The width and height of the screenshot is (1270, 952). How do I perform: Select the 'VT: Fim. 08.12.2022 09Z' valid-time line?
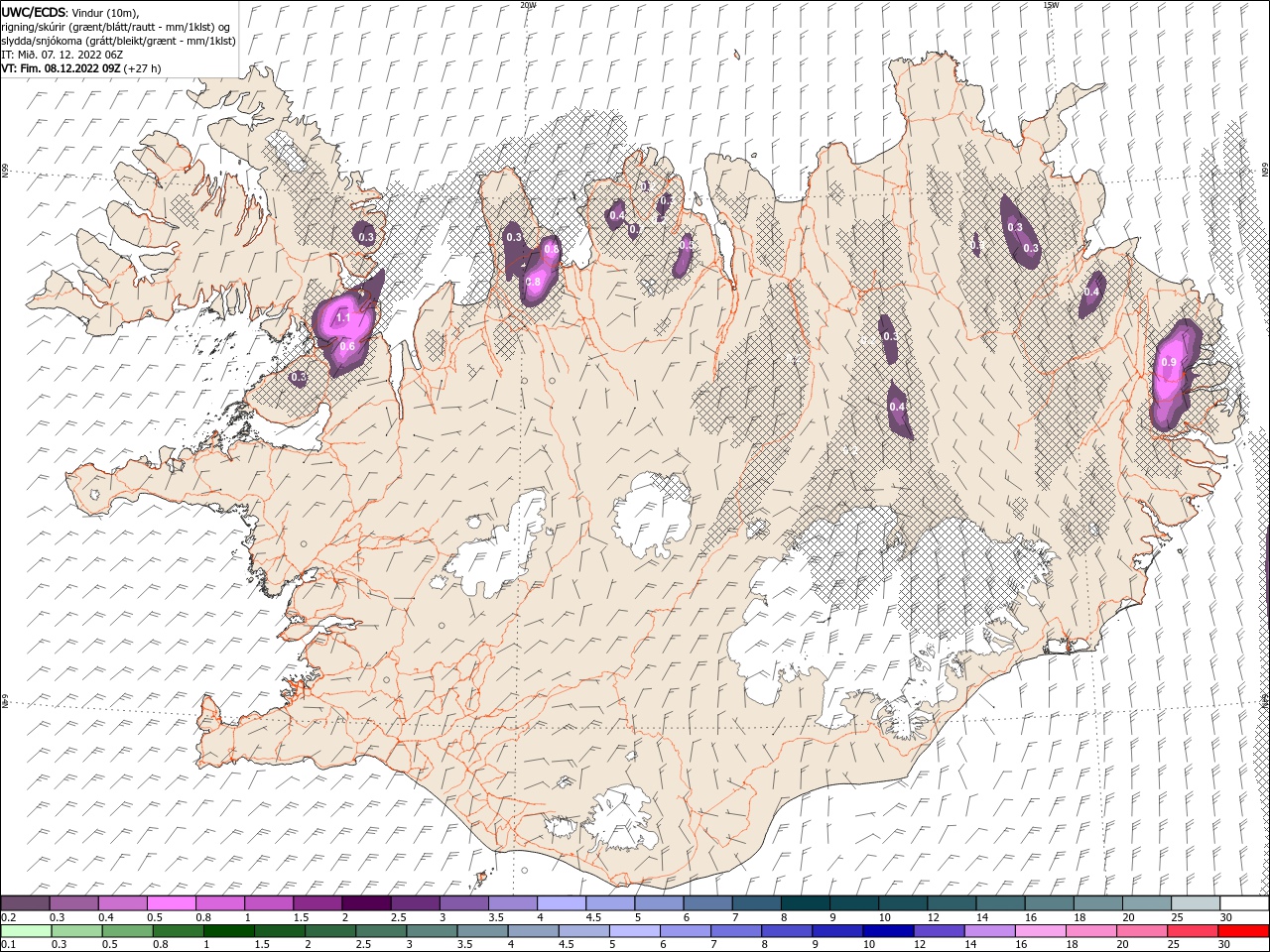[x=62, y=68]
